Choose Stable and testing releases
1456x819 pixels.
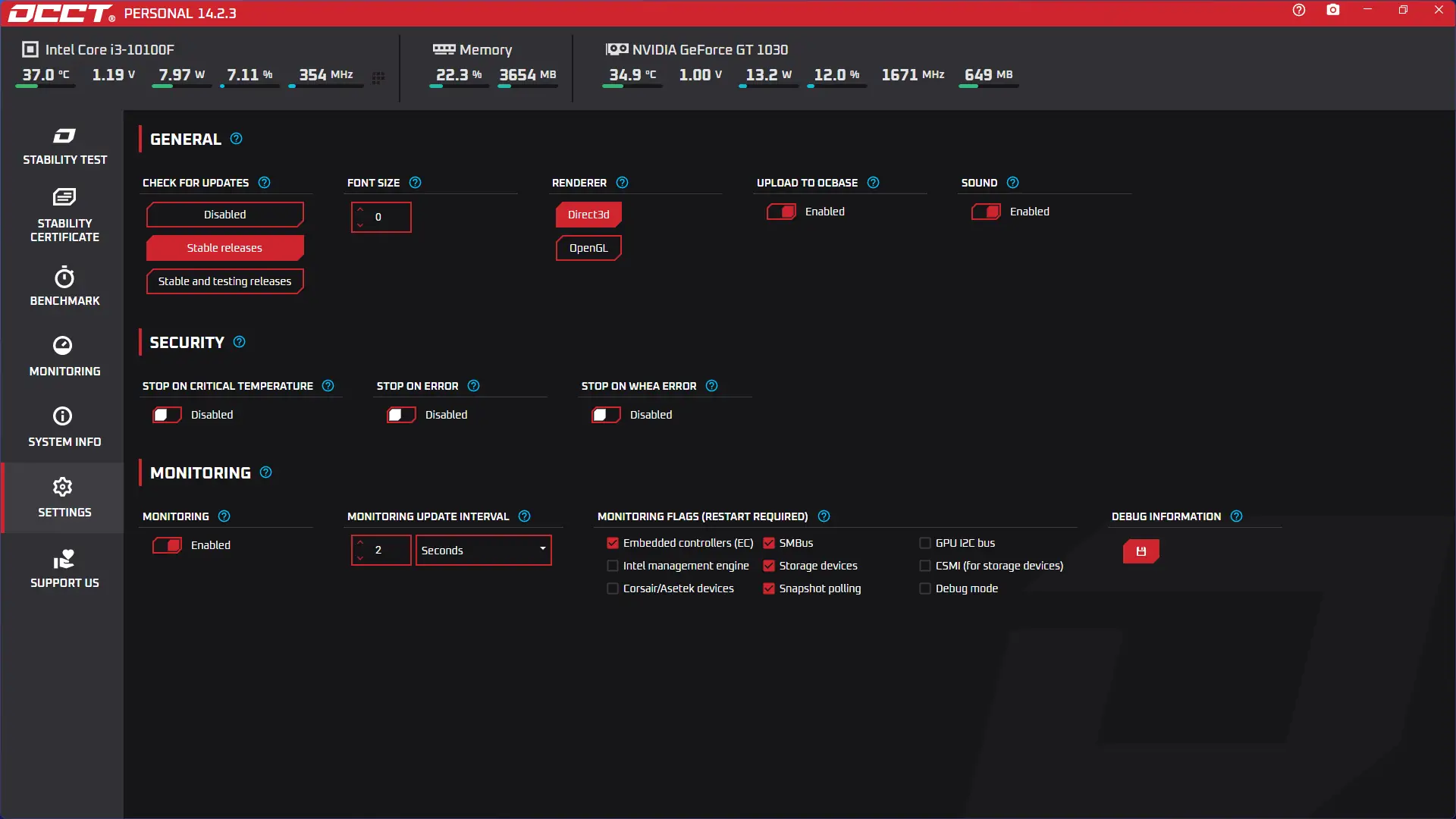pyautogui.click(x=224, y=281)
